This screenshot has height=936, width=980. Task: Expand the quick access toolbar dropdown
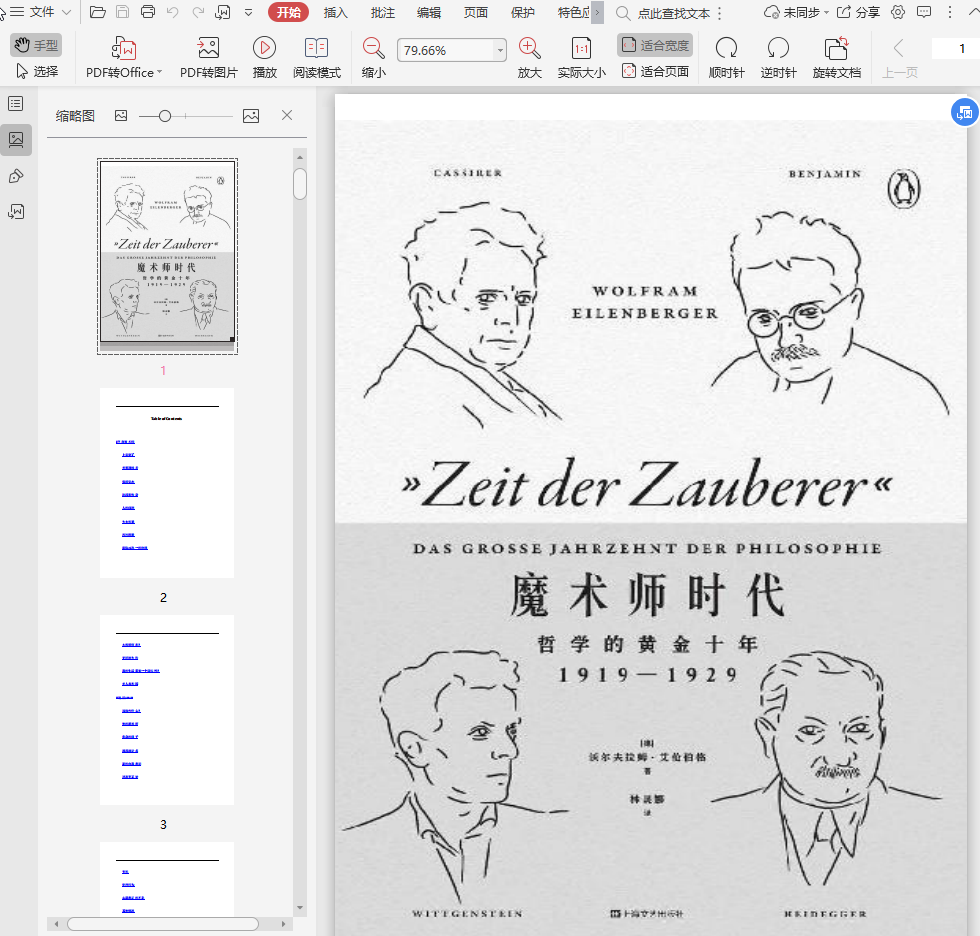click(248, 12)
